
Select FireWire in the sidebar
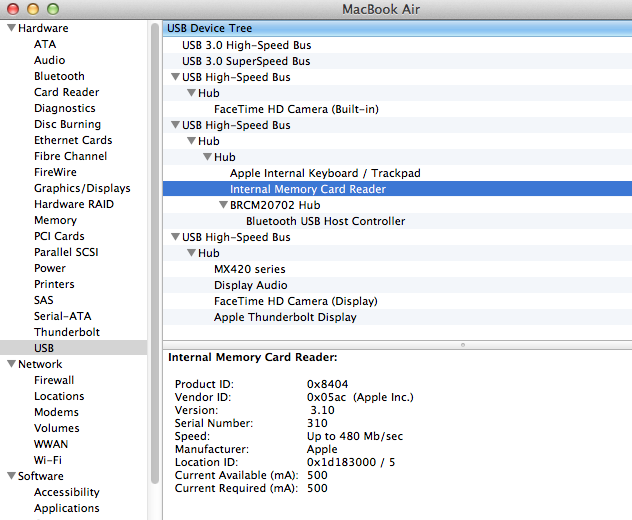point(55,172)
